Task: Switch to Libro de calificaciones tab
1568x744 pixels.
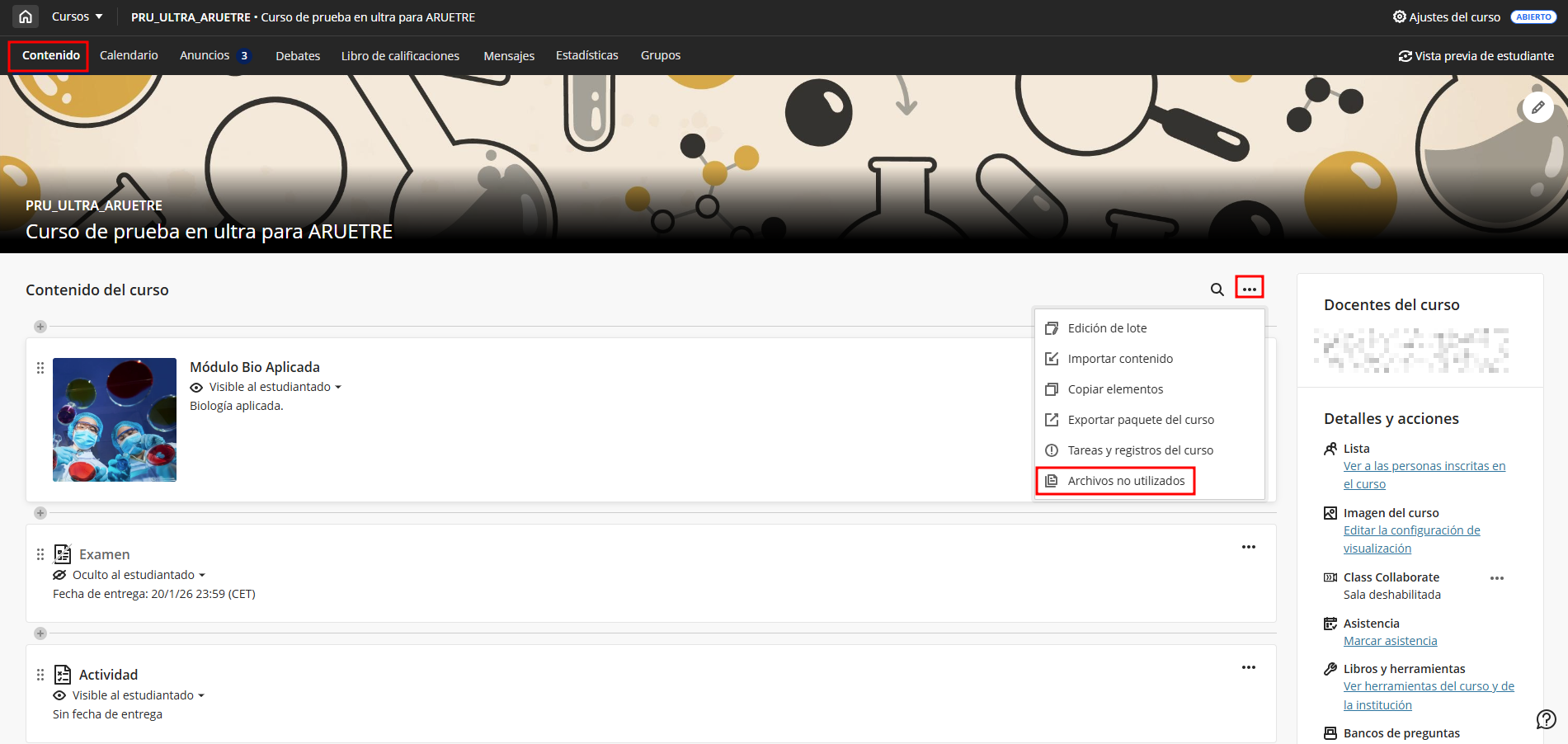Action: click(x=400, y=56)
